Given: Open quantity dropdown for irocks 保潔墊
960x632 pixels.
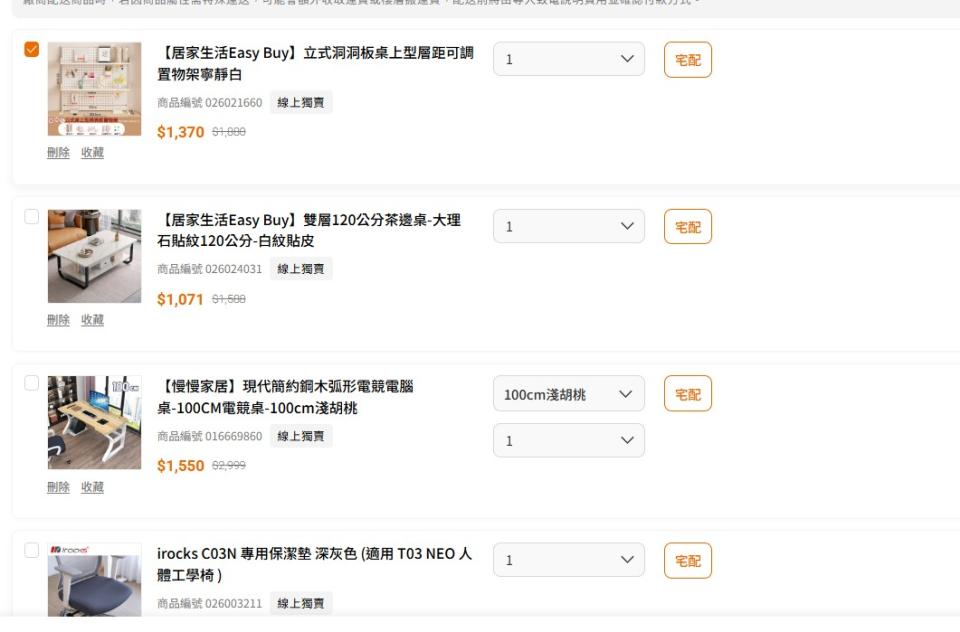Looking at the screenshot, I should pyautogui.click(x=569, y=560).
